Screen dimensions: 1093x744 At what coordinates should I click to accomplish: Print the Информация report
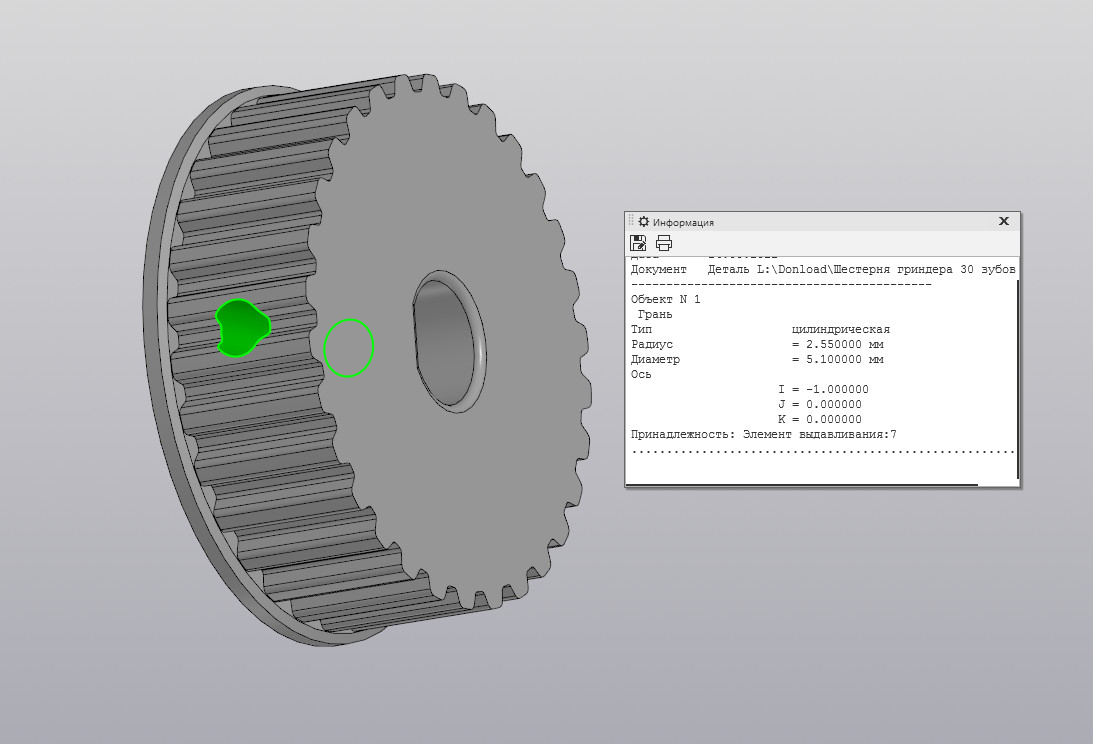664,243
